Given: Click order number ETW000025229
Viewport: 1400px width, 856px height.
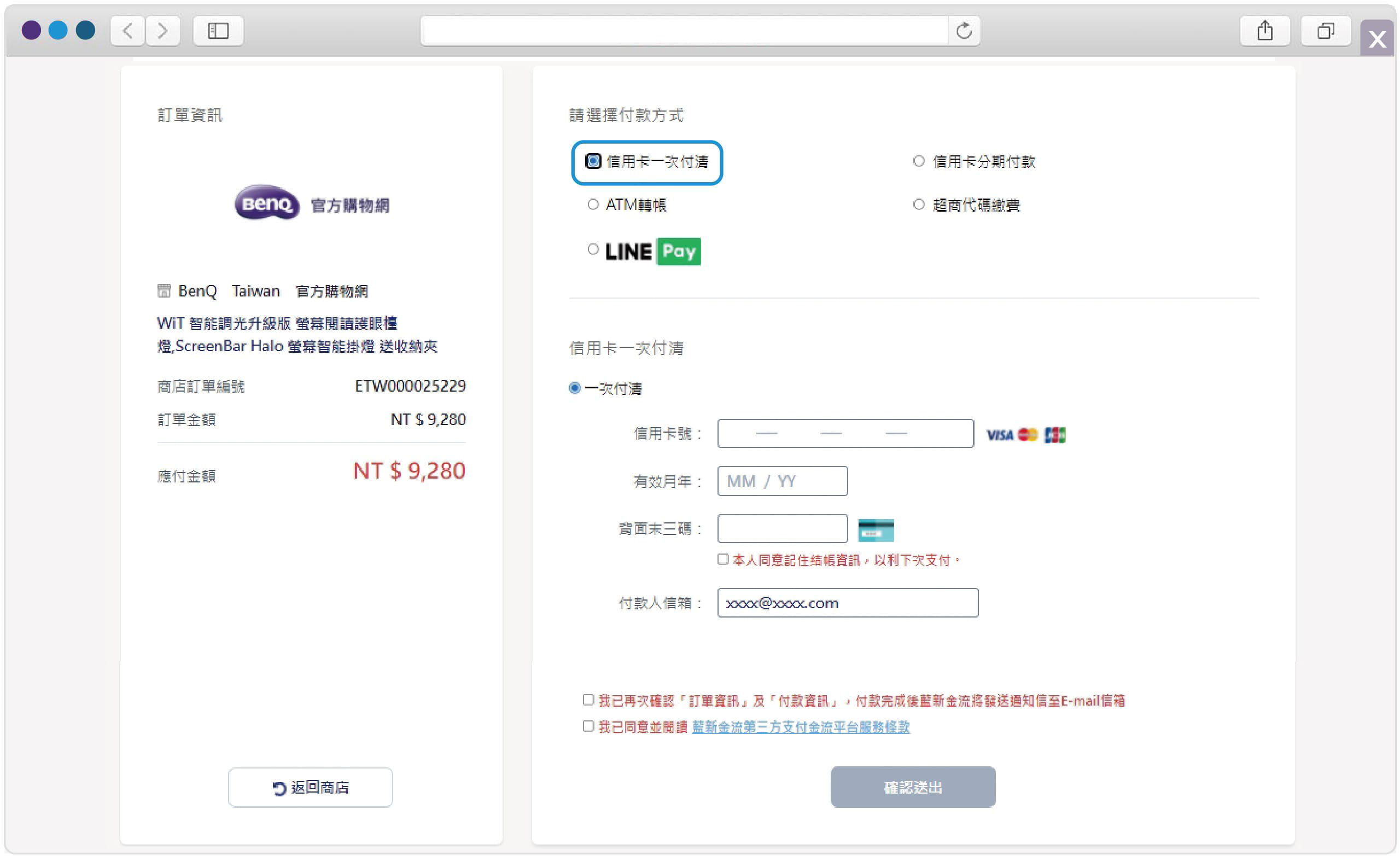Looking at the screenshot, I should (410, 386).
